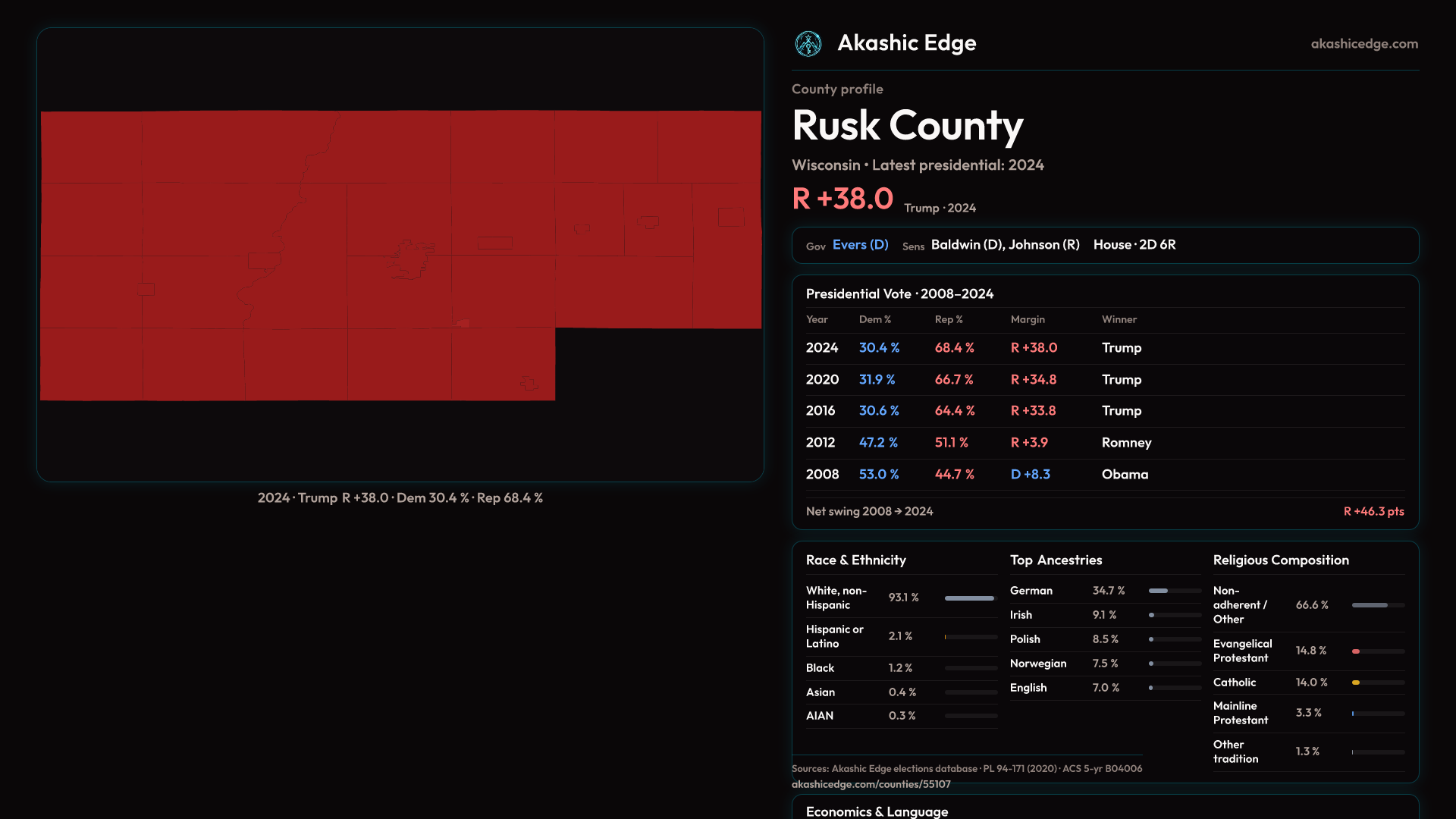The image size is (1456, 819).
Task: Click the Margin column header
Action: (1027, 320)
